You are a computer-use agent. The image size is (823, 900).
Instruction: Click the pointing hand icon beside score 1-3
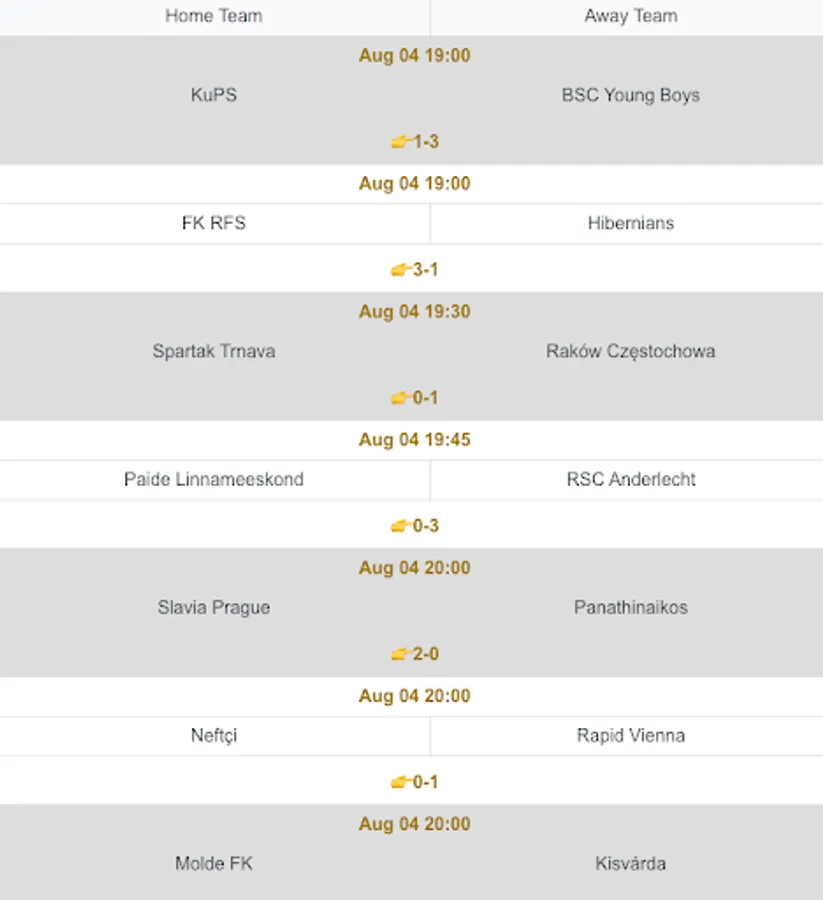(401, 142)
